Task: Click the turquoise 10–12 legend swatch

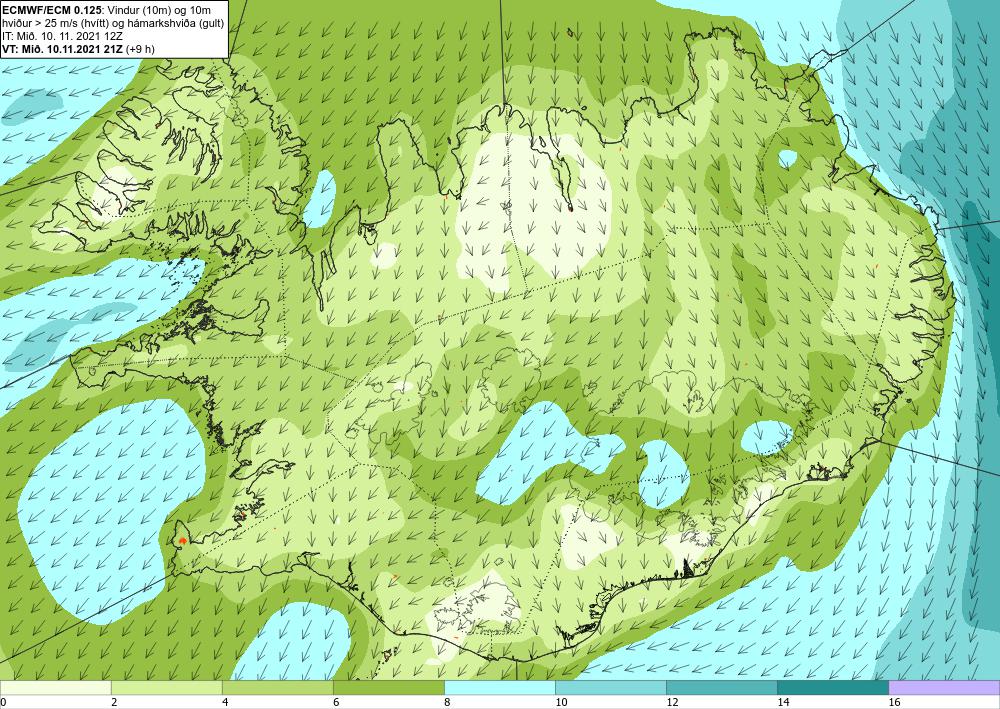Action: [610, 687]
